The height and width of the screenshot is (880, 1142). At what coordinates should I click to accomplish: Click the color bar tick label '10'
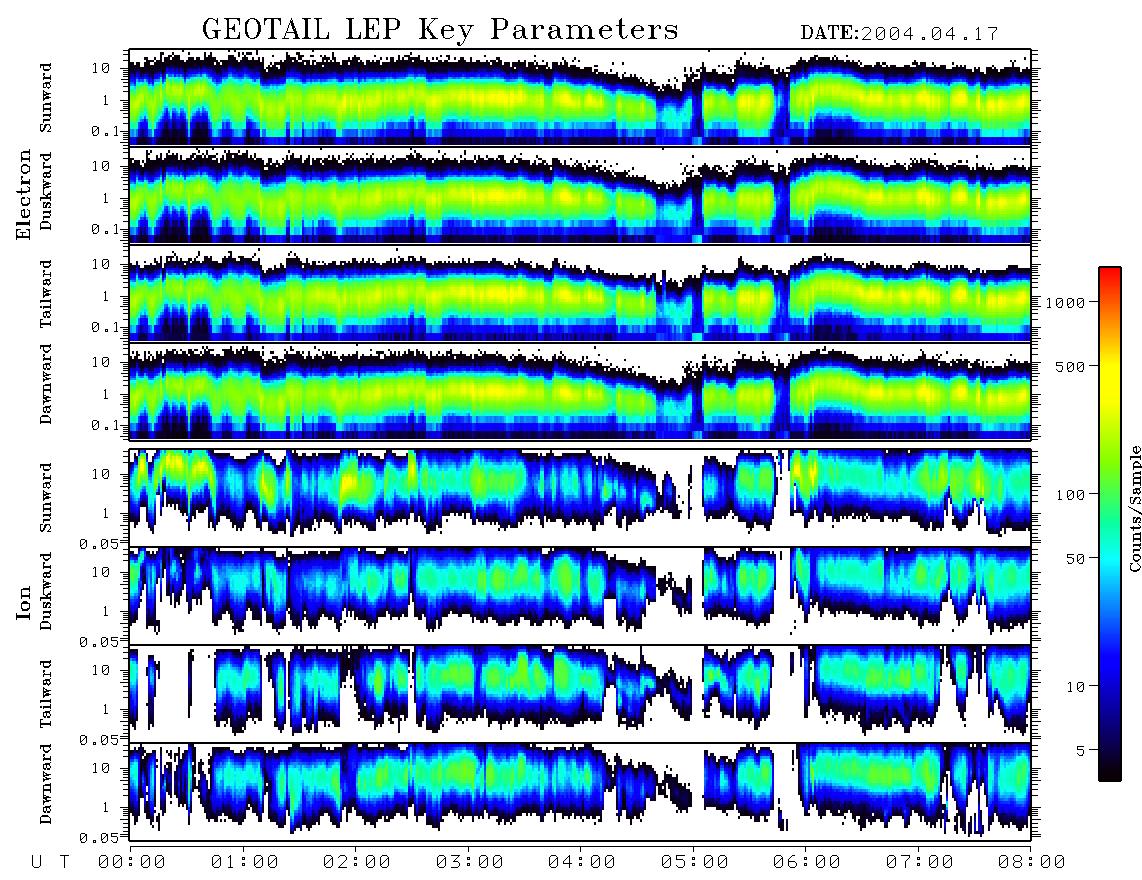(1075, 687)
